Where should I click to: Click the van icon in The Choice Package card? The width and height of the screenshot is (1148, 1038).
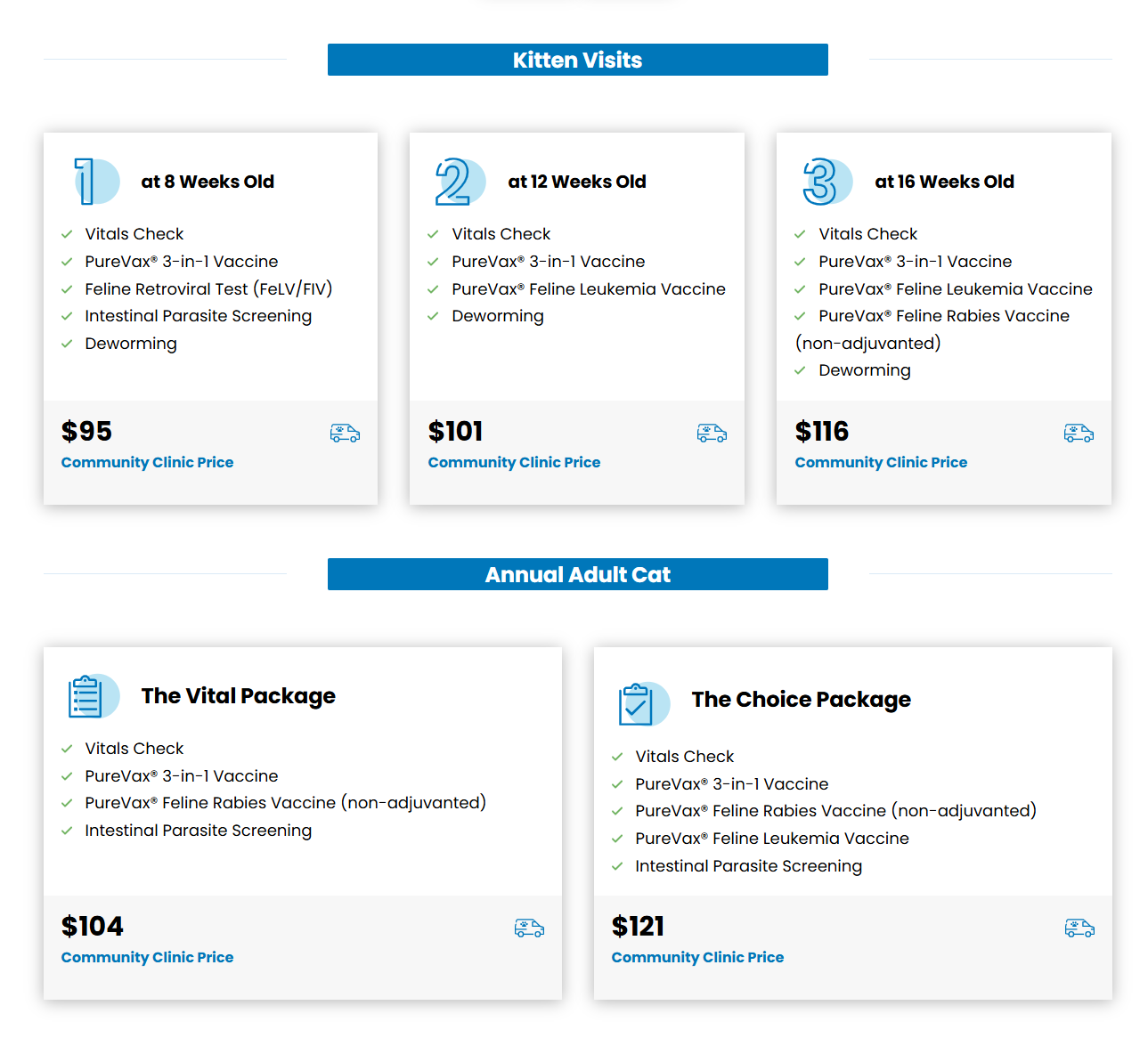coord(1079,929)
